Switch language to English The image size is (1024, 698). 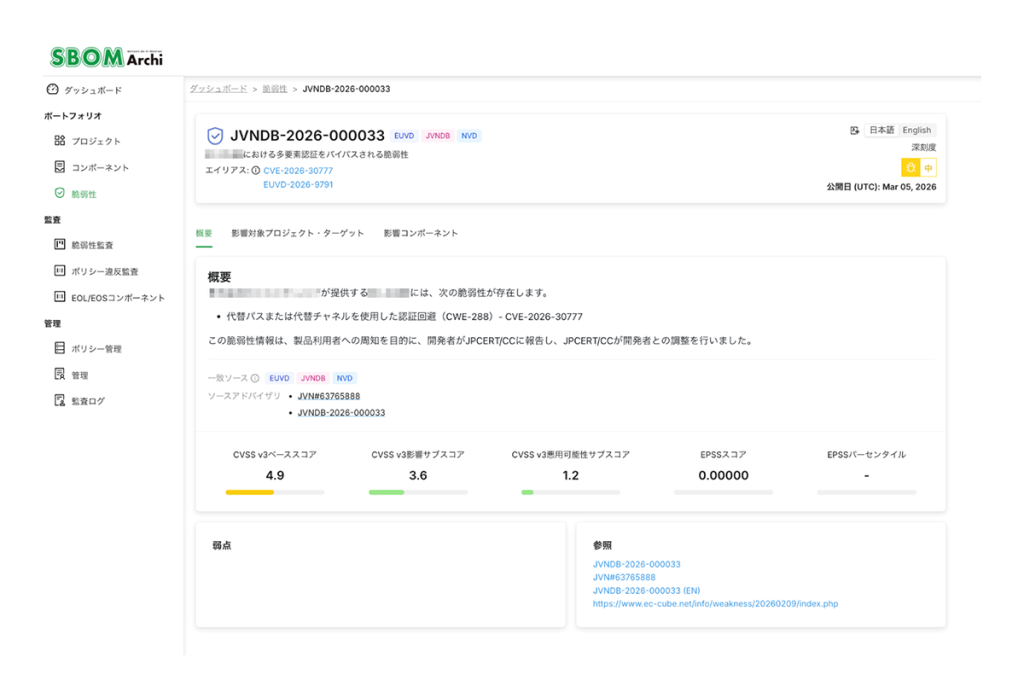pyautogui.click(x=917, y=130)
